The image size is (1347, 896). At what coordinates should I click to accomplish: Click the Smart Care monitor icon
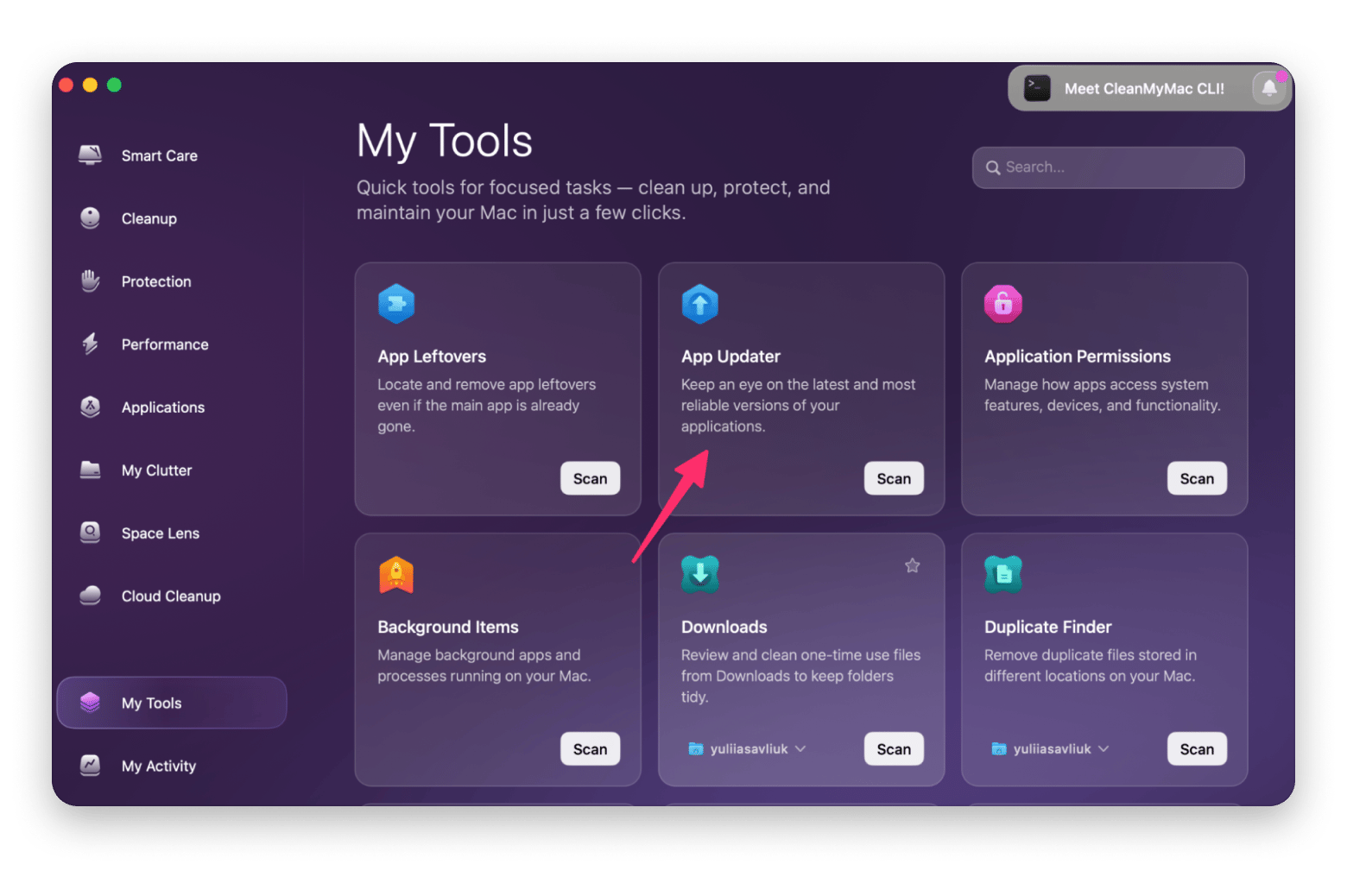pos(91,155)
